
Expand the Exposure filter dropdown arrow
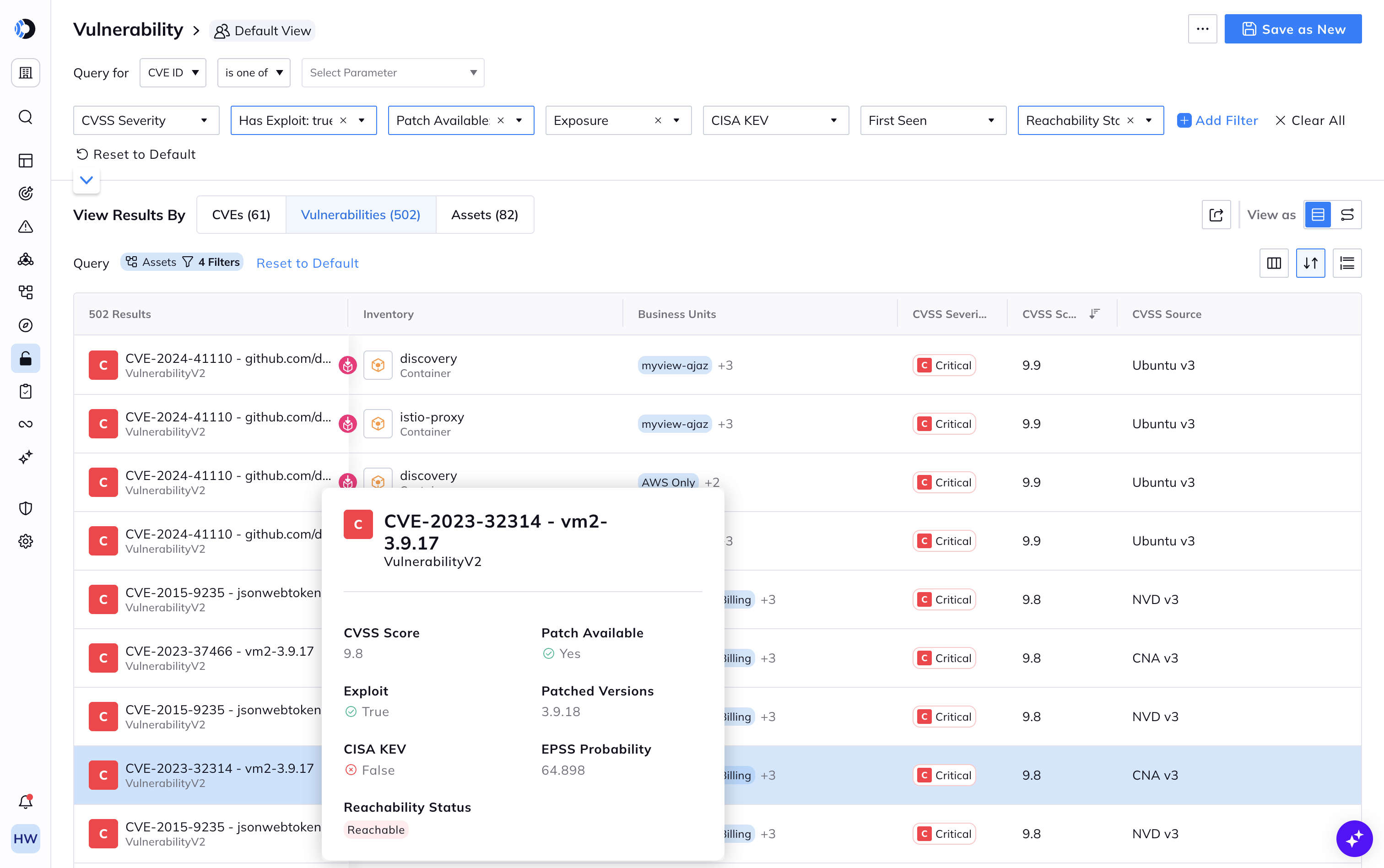tap(676, 120)
